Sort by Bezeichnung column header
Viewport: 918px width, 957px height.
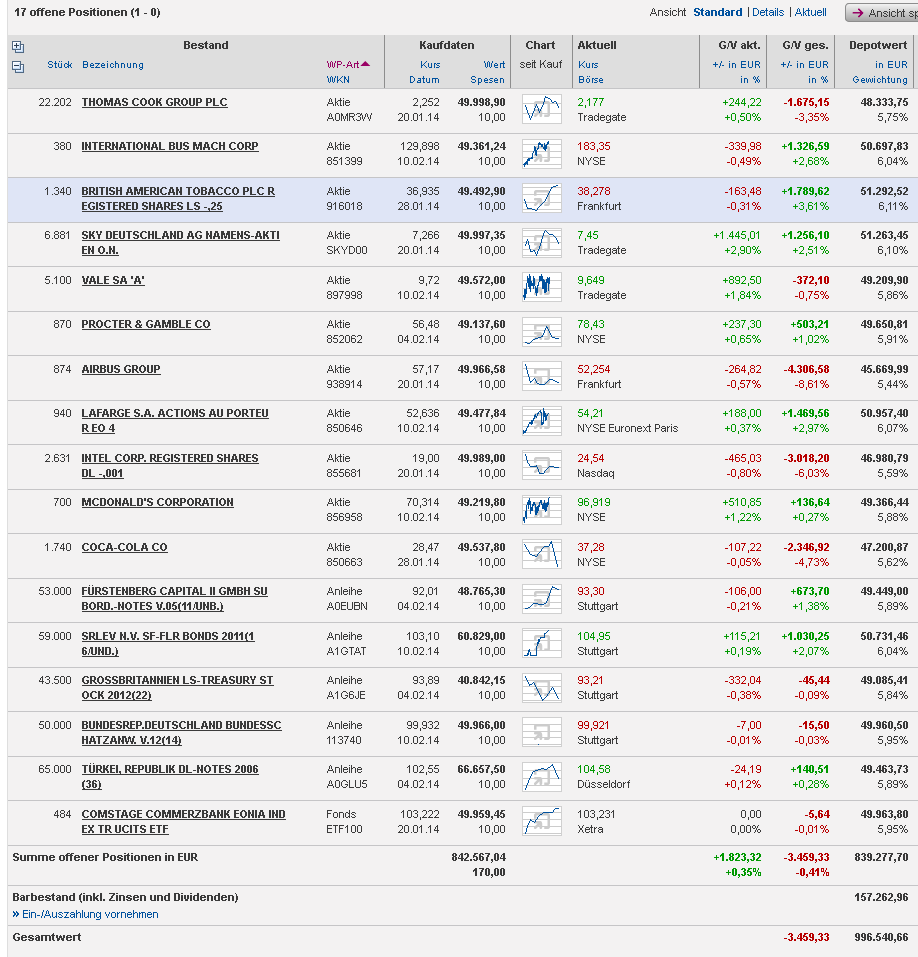click(113, 65)
